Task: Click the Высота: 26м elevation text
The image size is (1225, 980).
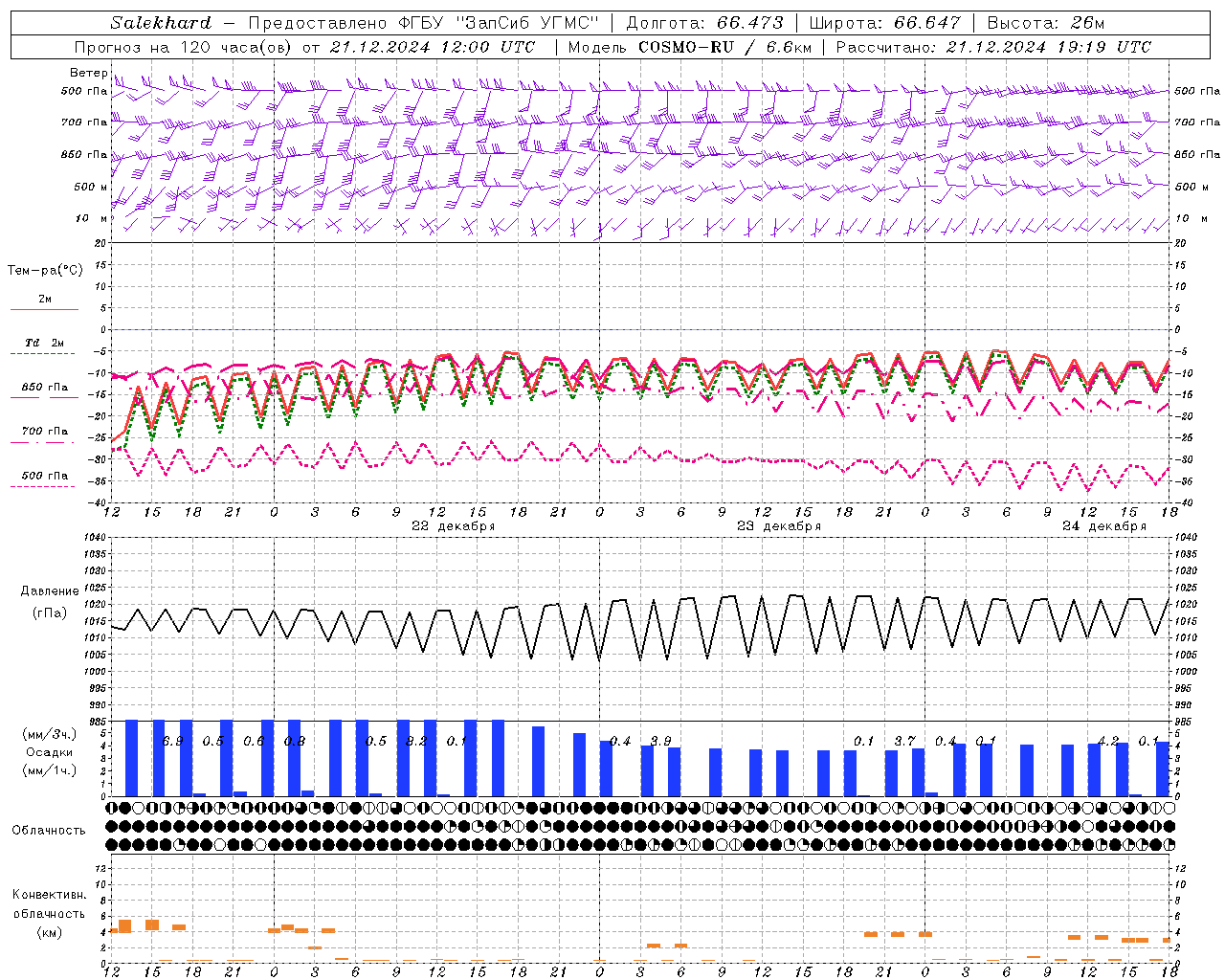Action: coord(1045,23)
